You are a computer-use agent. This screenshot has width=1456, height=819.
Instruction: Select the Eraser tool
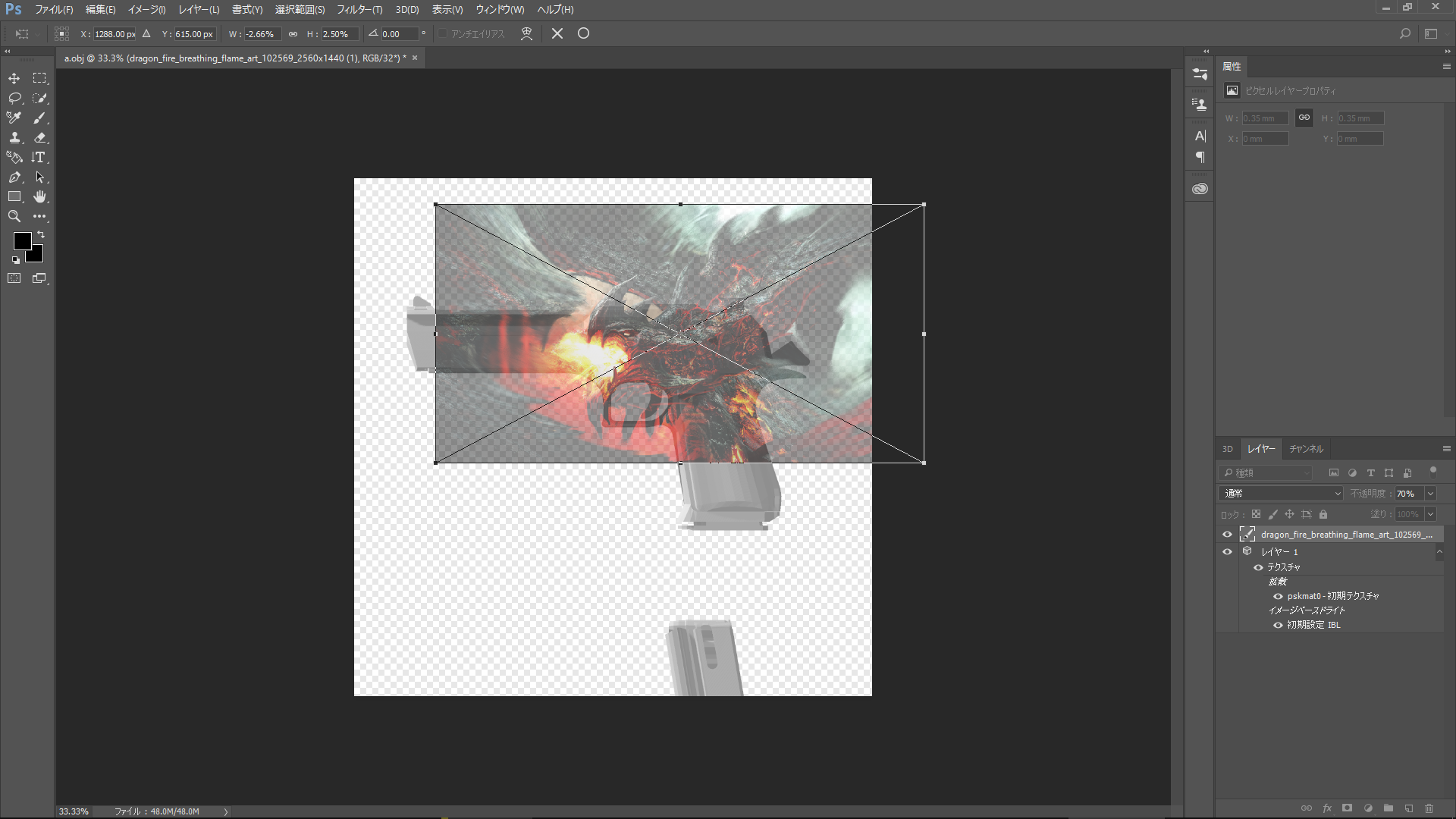[x=39, y=137]
